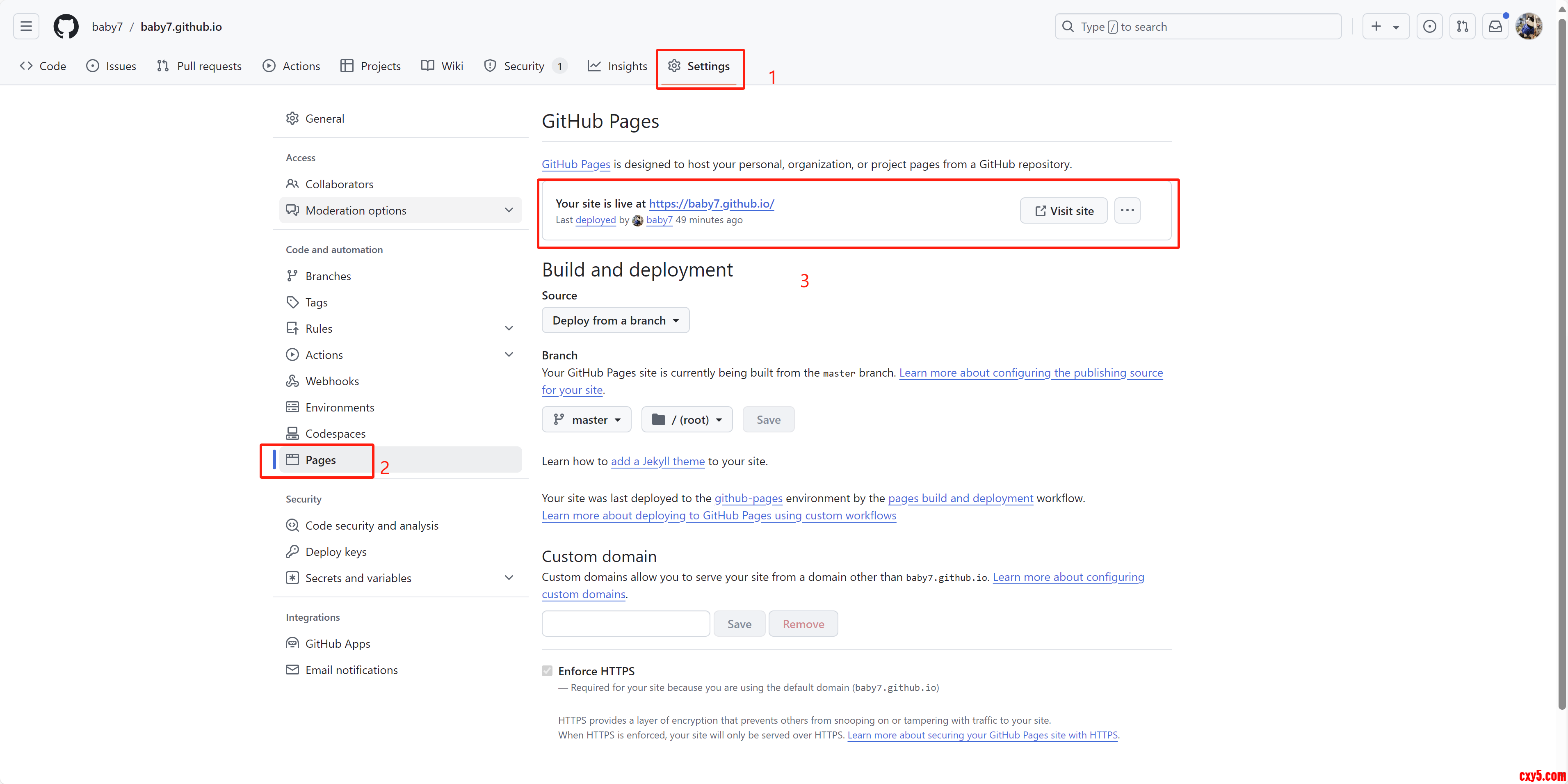Expand the Moderation options section
Screen dimensions: 1568x784
[x=509, y=210]
